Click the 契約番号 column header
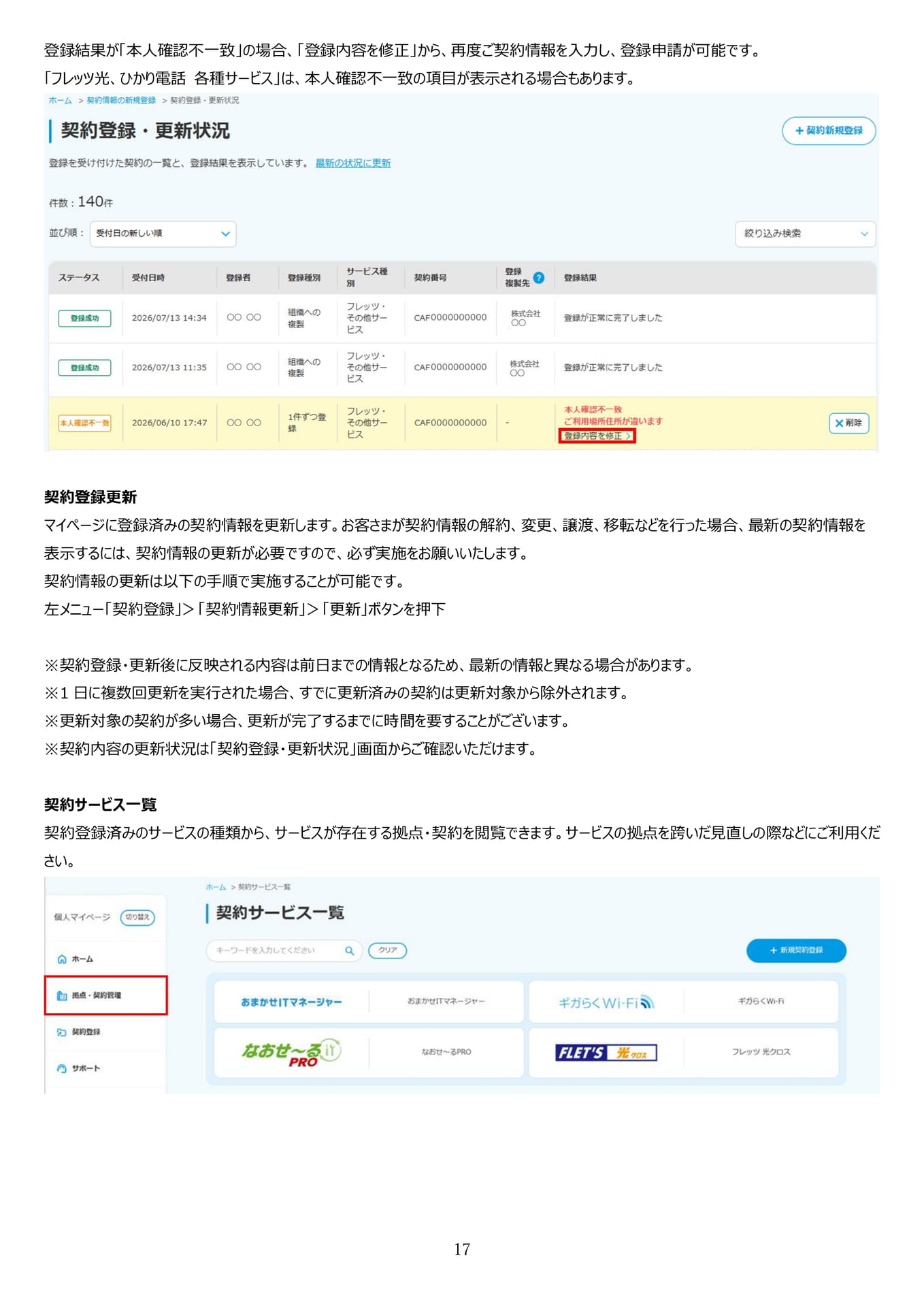This screenshot has height=1307, width=924. click(431, 278)
